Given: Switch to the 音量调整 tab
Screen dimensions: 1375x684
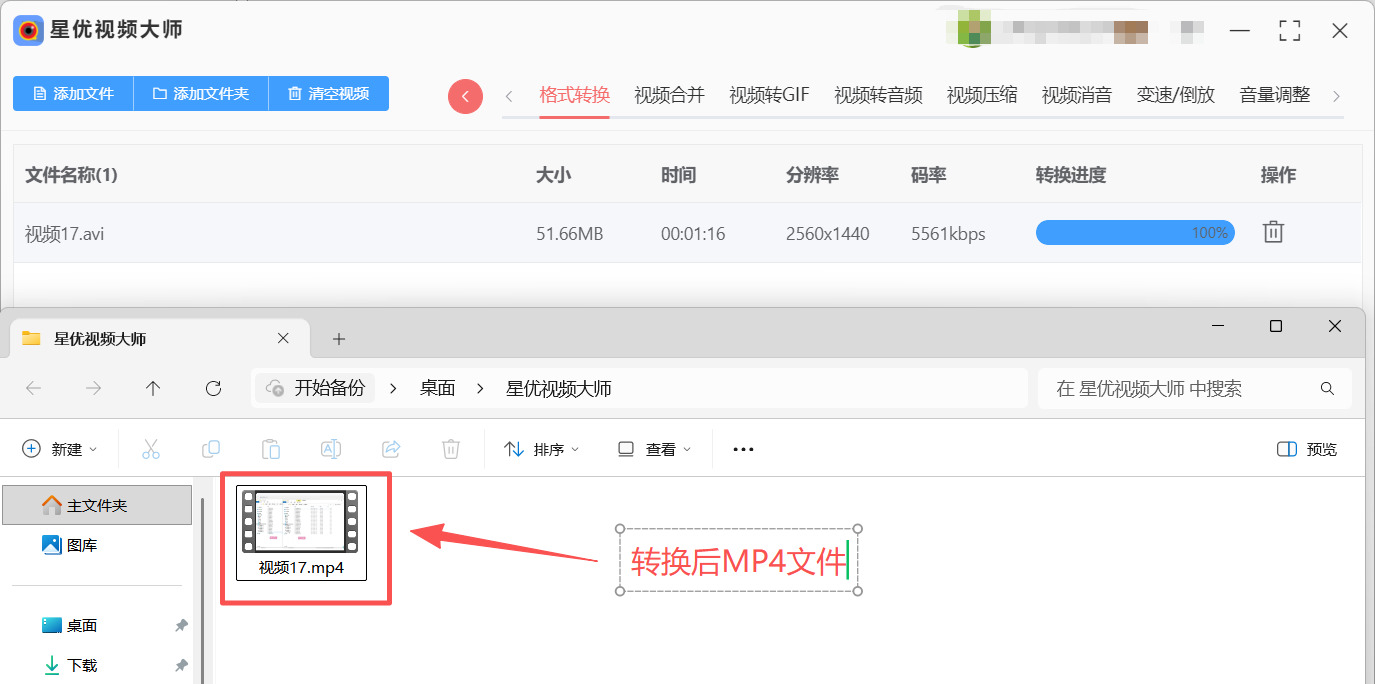Looking at the screenshot, I should (x=1275, y=95).
